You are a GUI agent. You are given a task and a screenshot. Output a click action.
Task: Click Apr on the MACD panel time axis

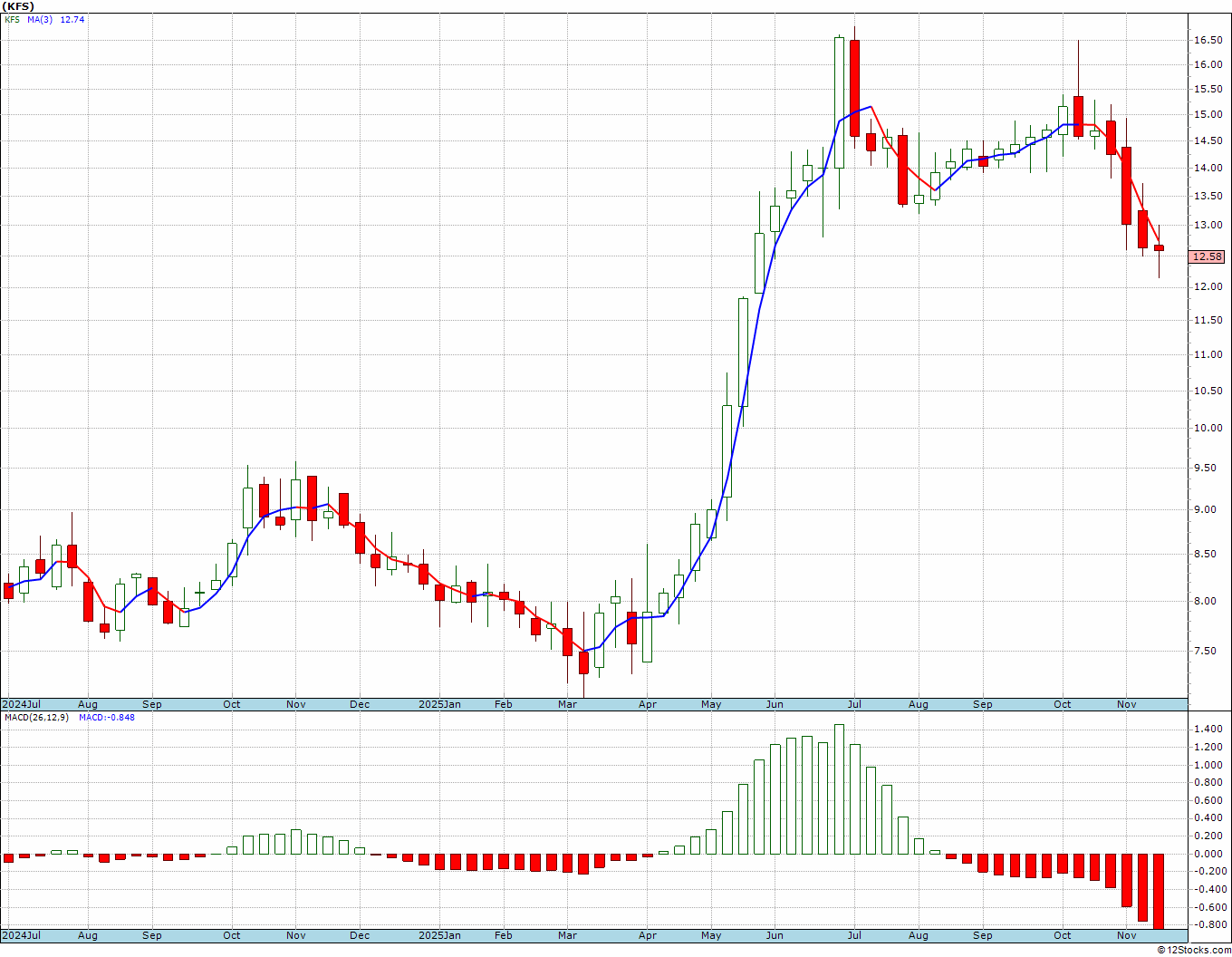pyautogui.click(x=648, y=935)
